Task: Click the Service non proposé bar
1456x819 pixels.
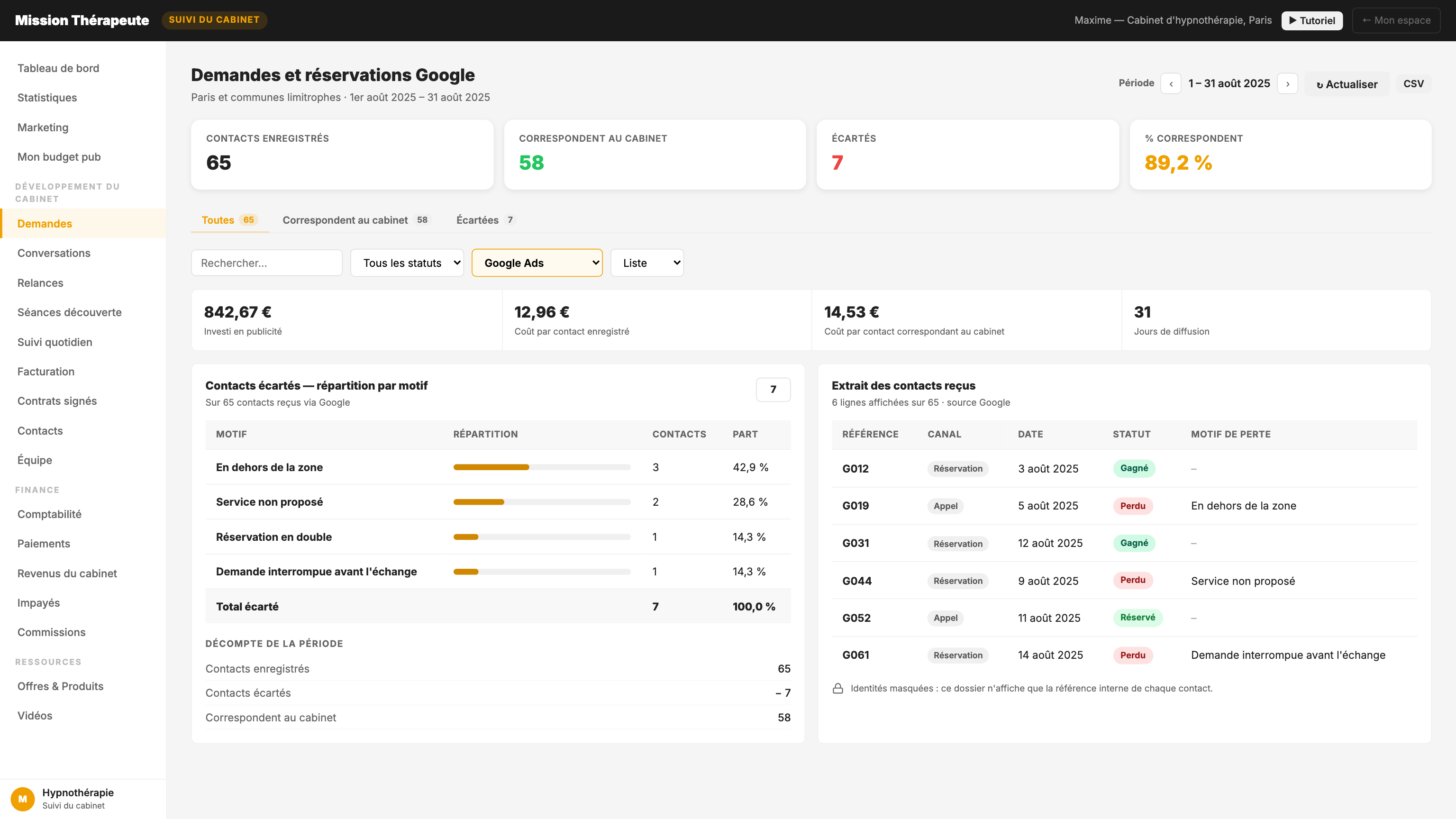Action: 541,502
